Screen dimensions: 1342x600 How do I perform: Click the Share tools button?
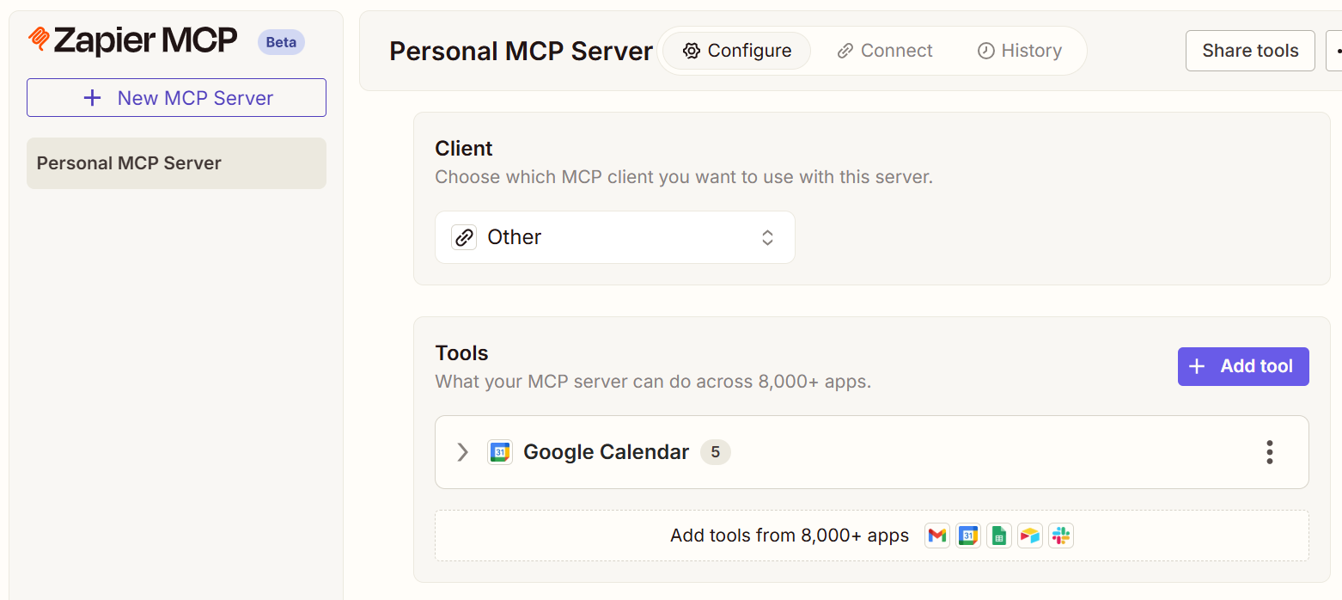(x=1250, y=50)
